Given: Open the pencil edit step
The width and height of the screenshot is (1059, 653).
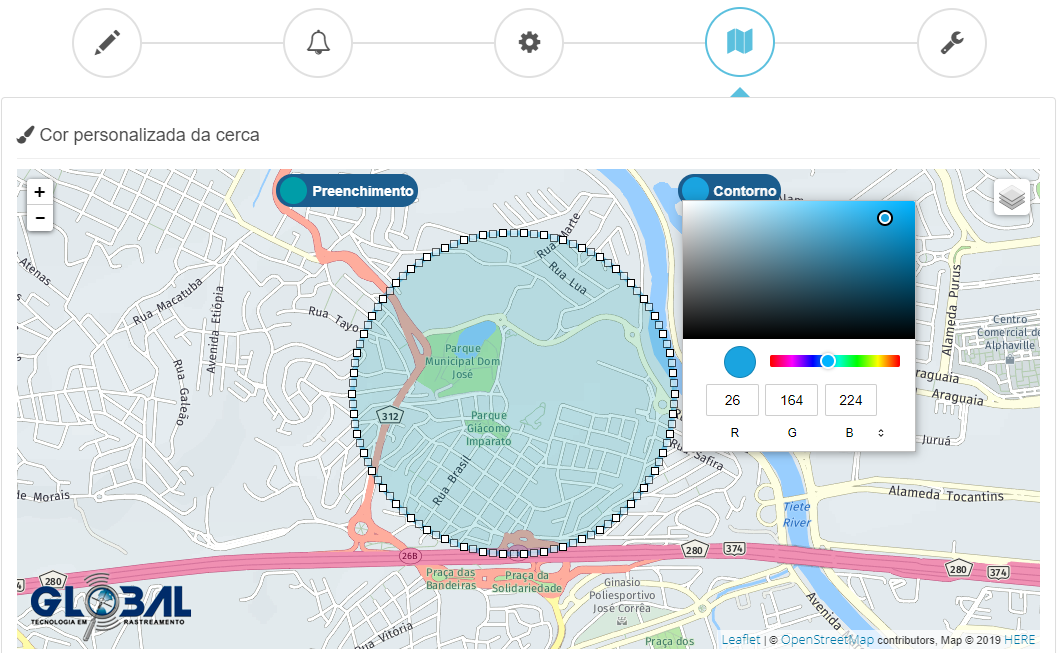Looking at the screenshot, I should (x=107, y=43).
